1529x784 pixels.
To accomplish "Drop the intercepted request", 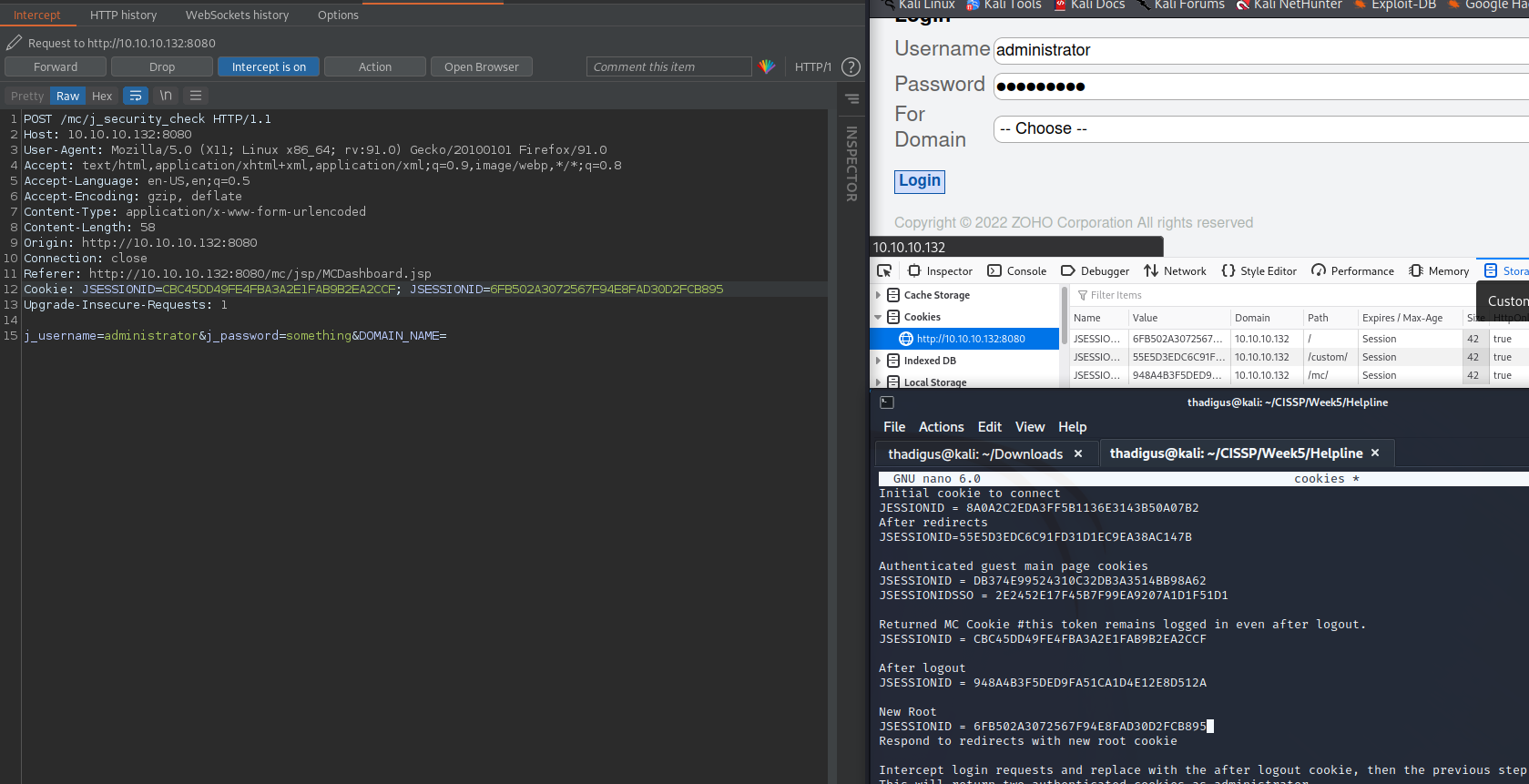I will 162,66.
